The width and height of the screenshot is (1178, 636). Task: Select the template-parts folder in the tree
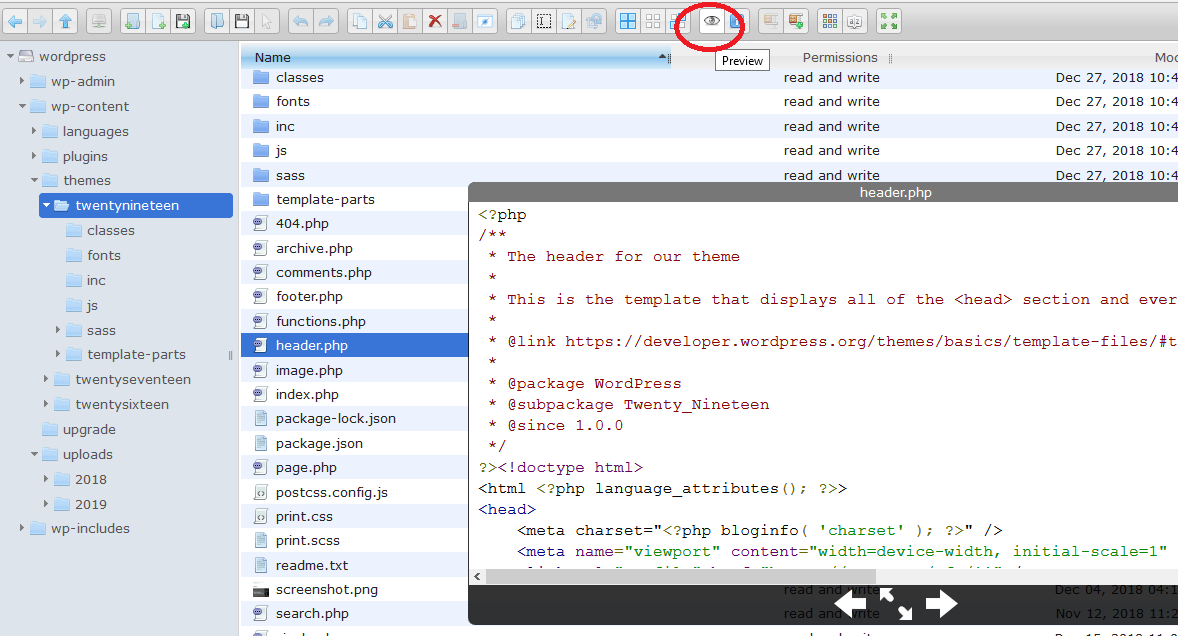[136, 354]
